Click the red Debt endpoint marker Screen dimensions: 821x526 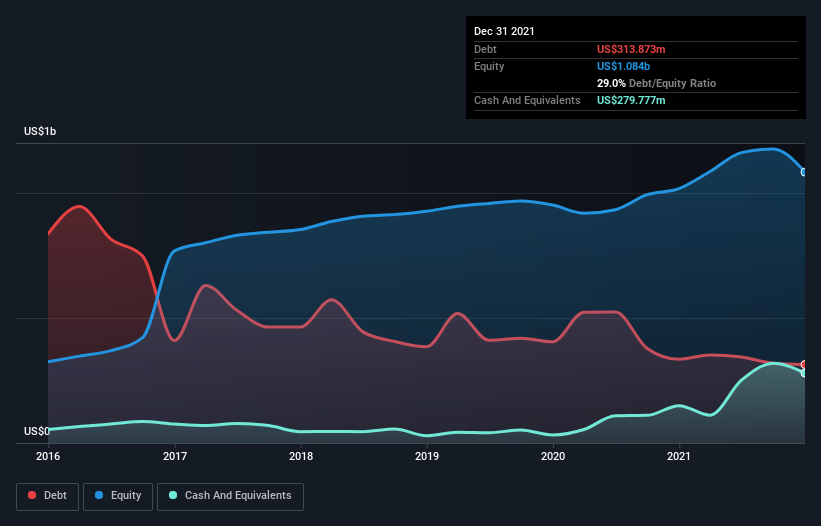click(804, 364)
